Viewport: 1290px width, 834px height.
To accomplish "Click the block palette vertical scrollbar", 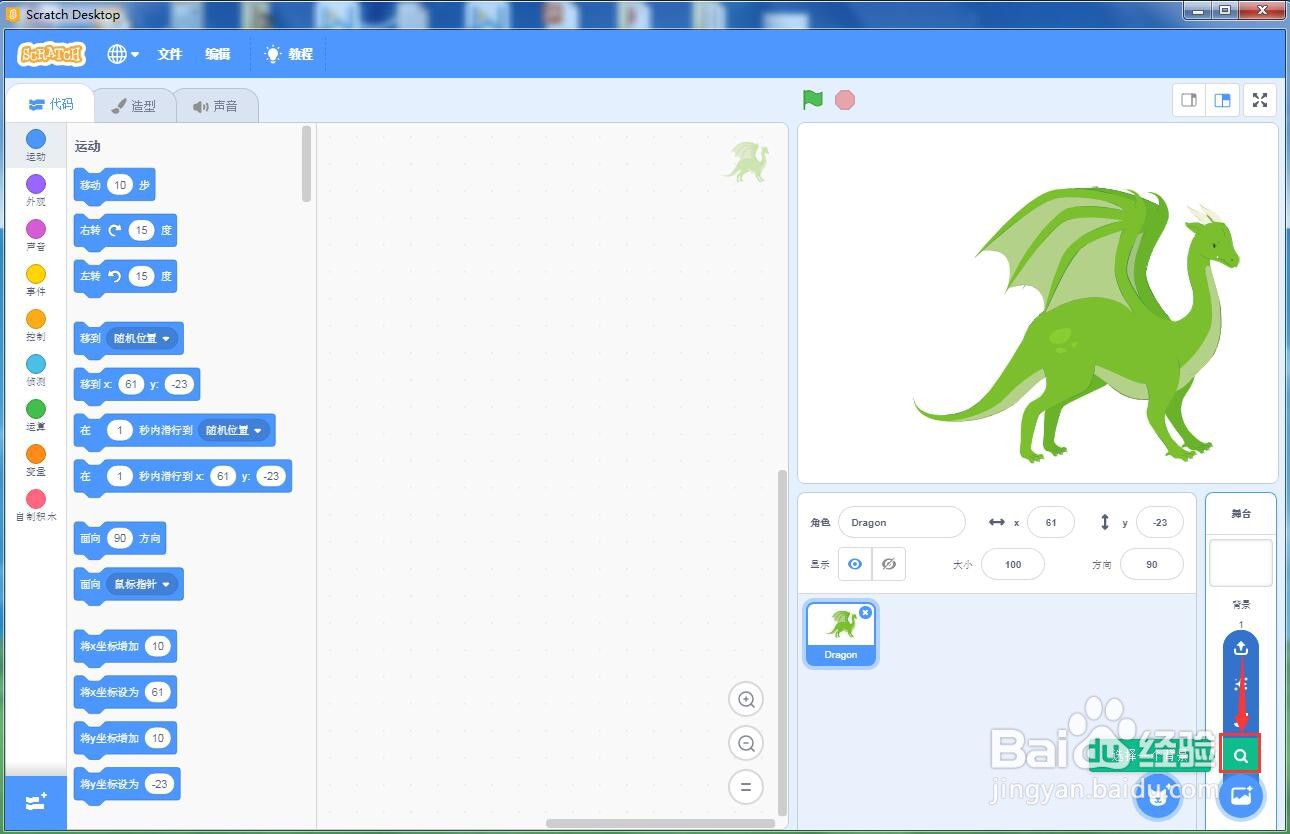I will tap(306, 164).
